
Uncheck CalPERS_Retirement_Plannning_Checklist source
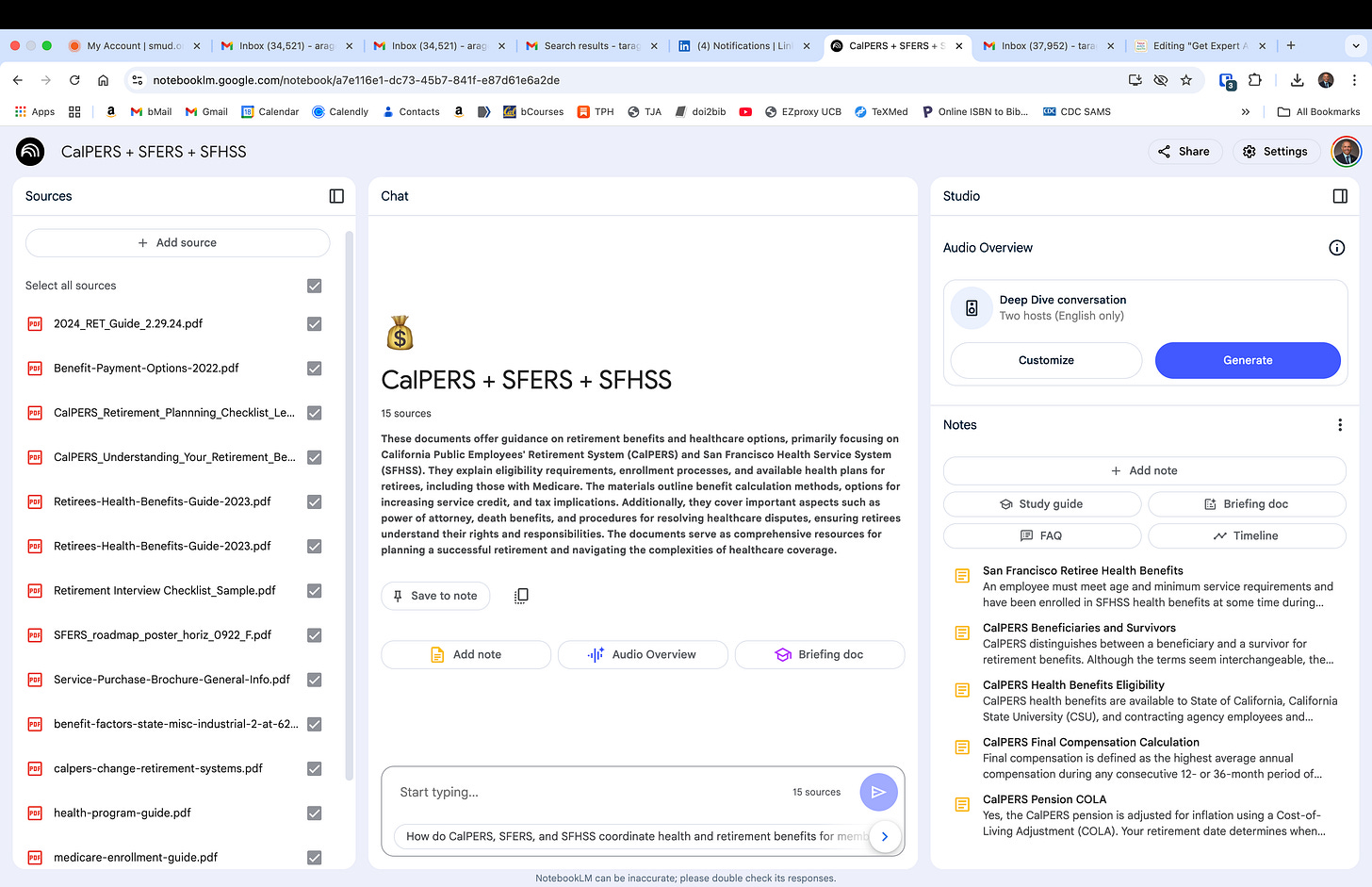(315, 413)
